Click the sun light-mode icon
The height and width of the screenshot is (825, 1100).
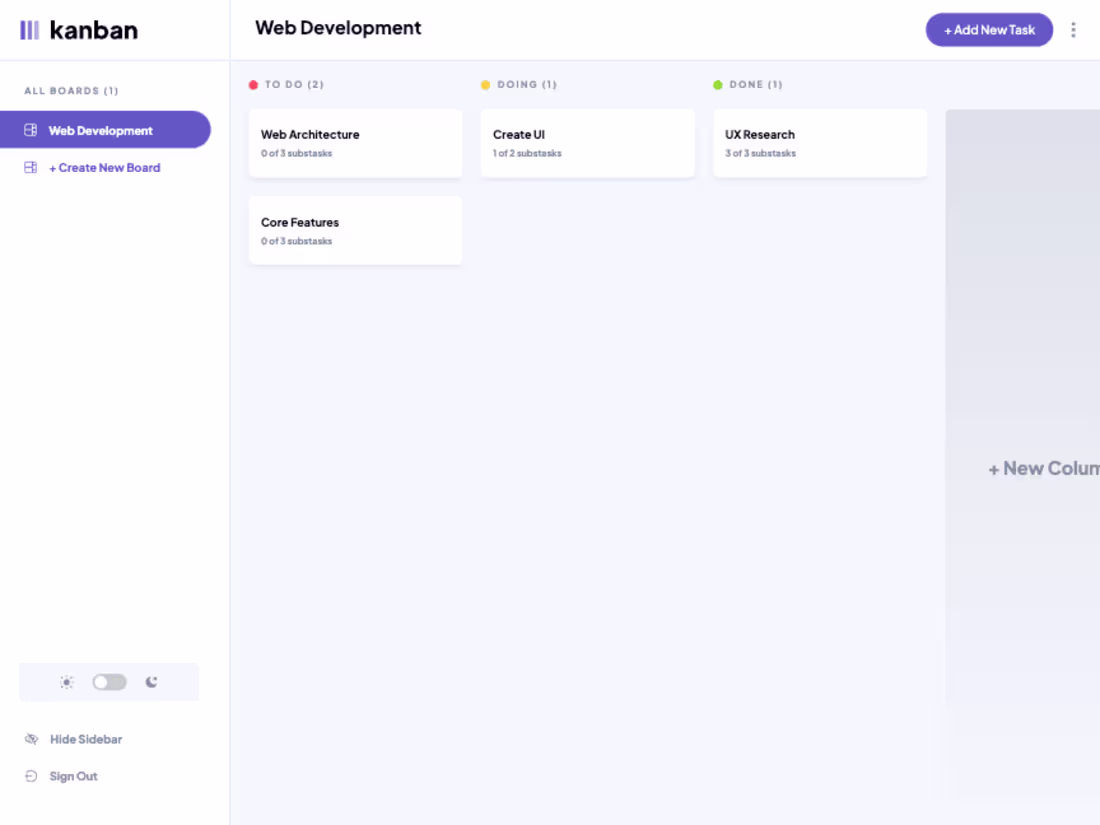click(x=66, y=682)
